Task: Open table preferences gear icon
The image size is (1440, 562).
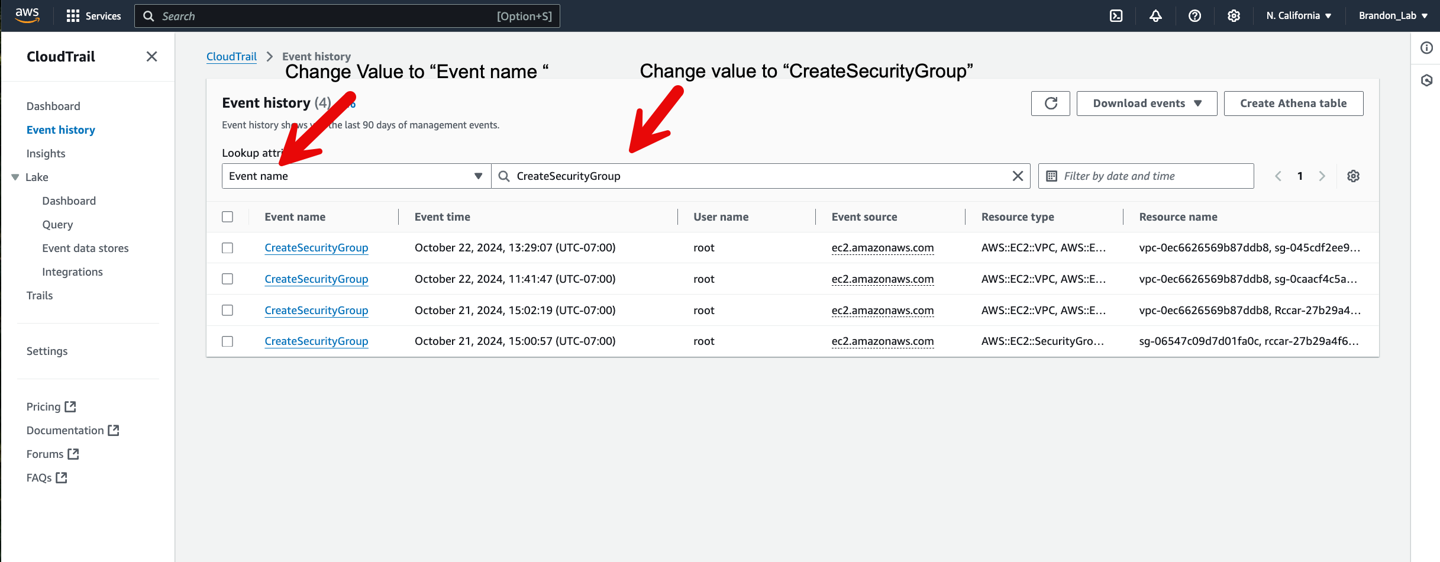Action: coord(1353,176)
